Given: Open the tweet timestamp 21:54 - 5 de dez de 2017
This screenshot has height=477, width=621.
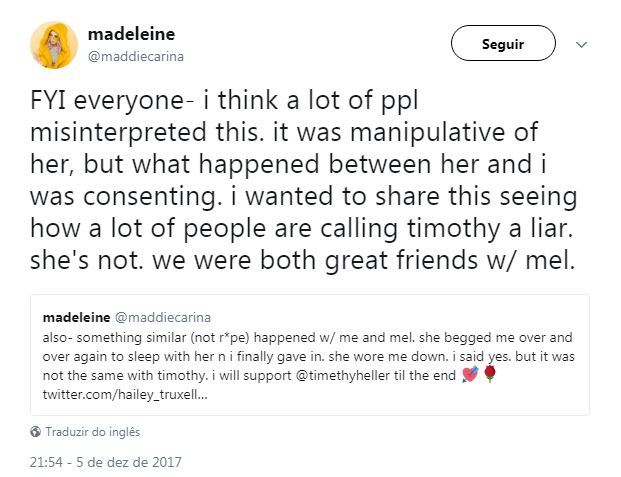Looking at the screenshot, I should [x=106, y=462].
